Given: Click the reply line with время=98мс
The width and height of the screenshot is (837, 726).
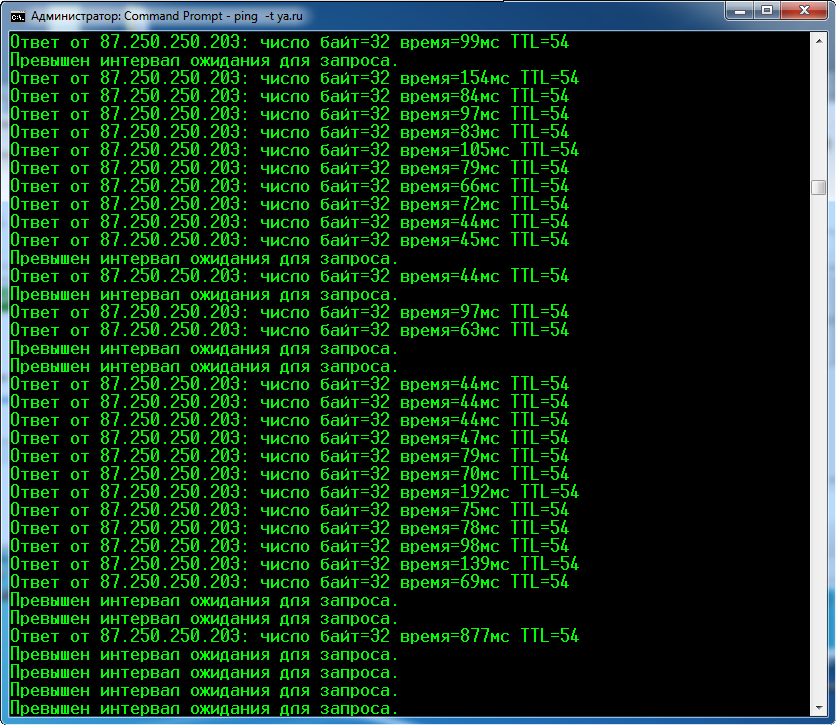Looking at the screenshot, I should [289, 546].
